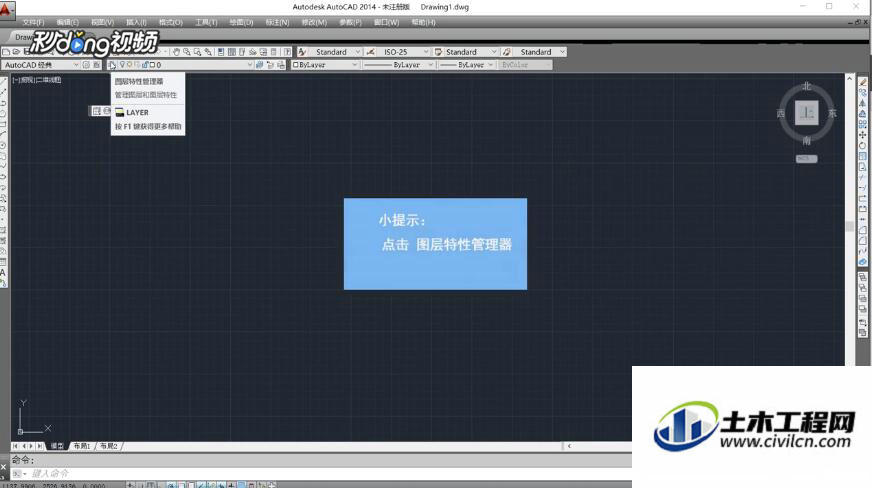Switch to the 模型 model tab
Screen dimensions: 872x488
(x=57, y=446)
